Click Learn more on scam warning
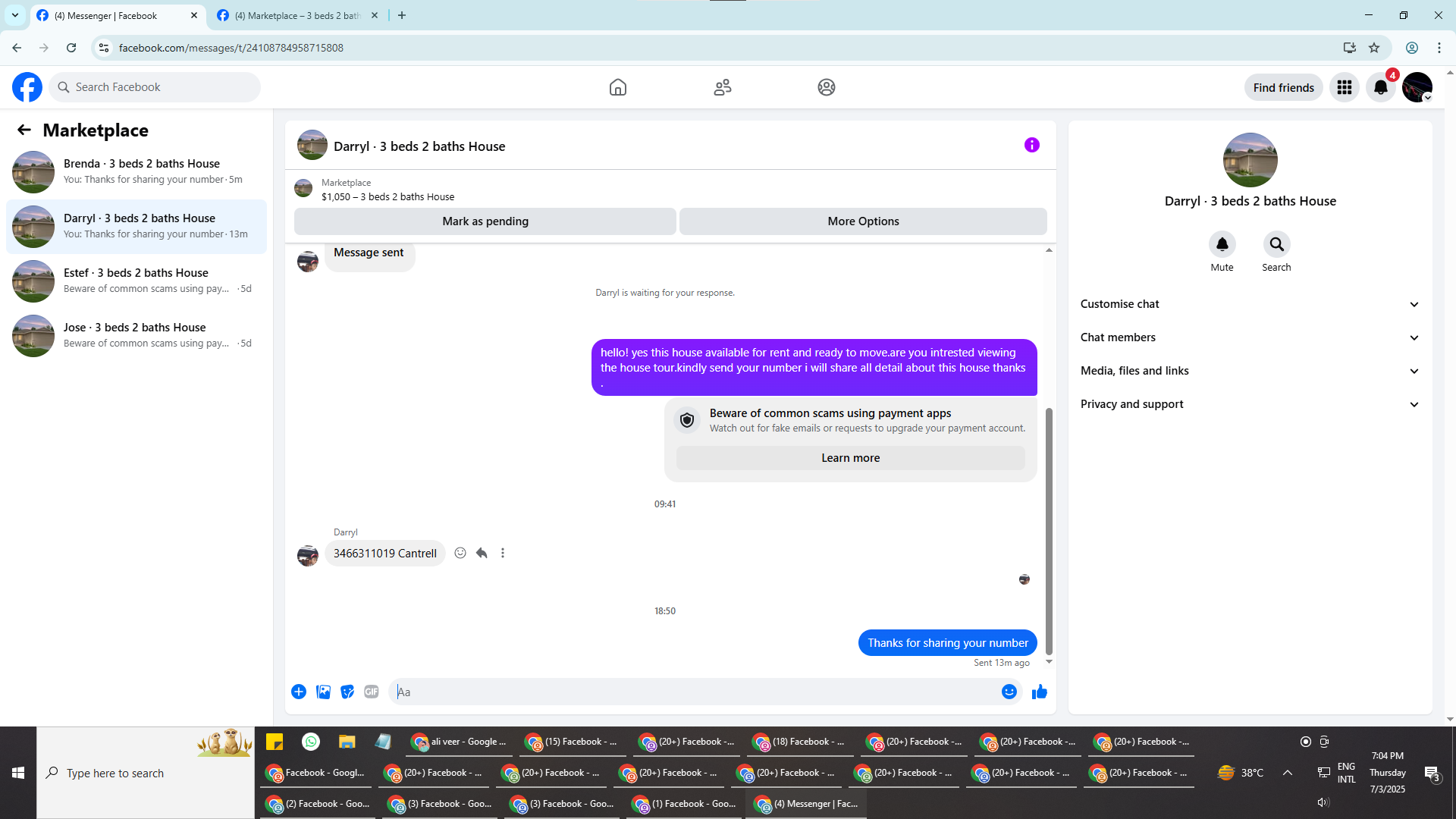Image resolution: width=1456 pixels, height=819 pixels. coord(850,458)
